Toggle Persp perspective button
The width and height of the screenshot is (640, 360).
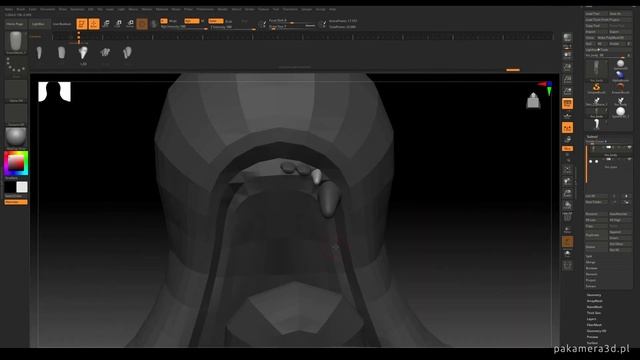tap(567, 104)
